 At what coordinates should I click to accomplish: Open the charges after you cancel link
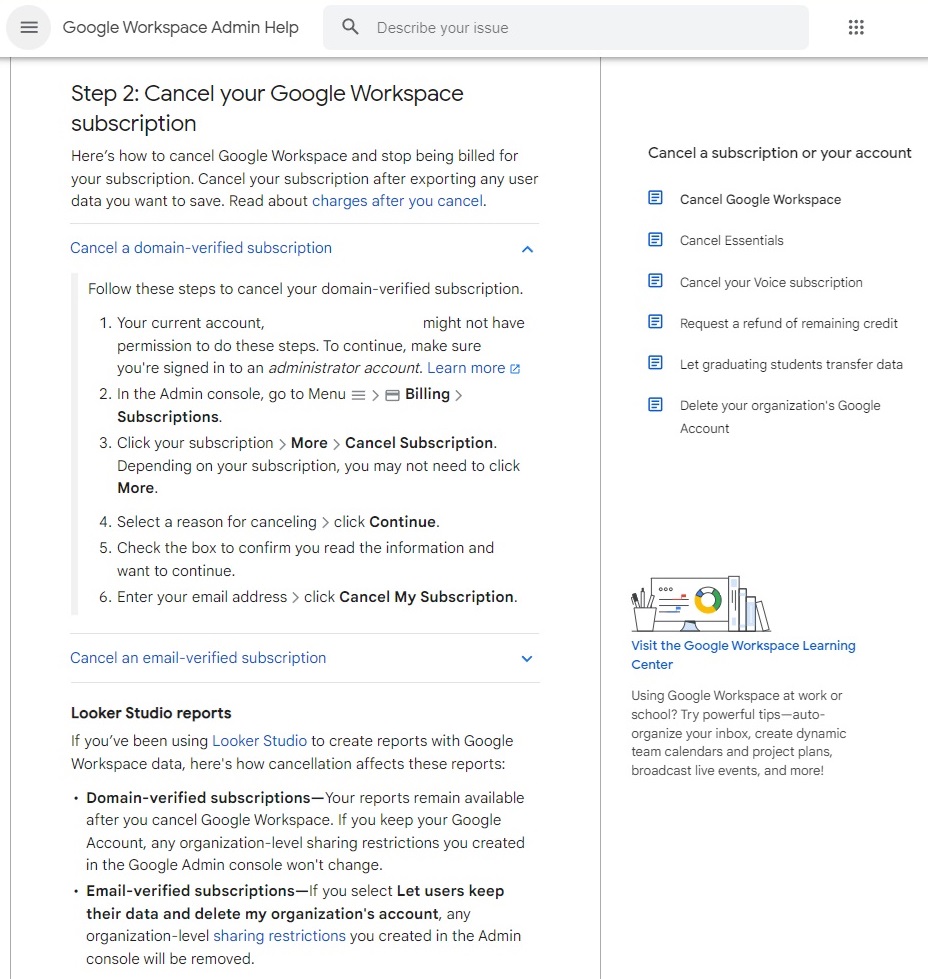point(397,201)
